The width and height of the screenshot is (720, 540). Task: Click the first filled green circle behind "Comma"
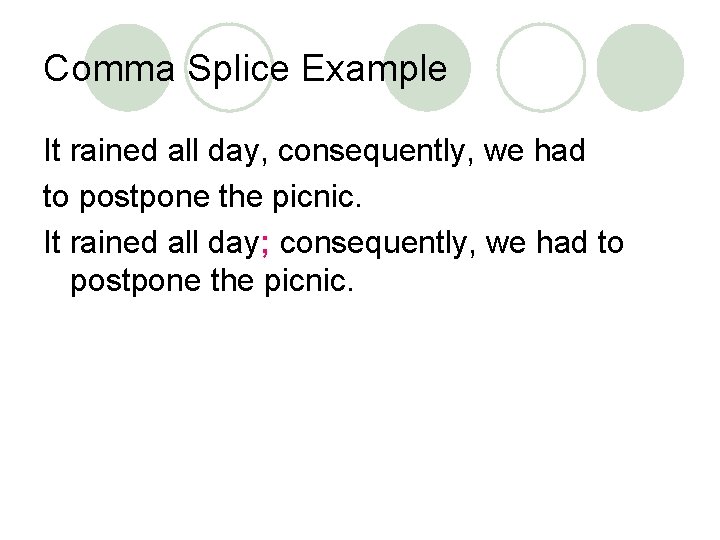128,68
